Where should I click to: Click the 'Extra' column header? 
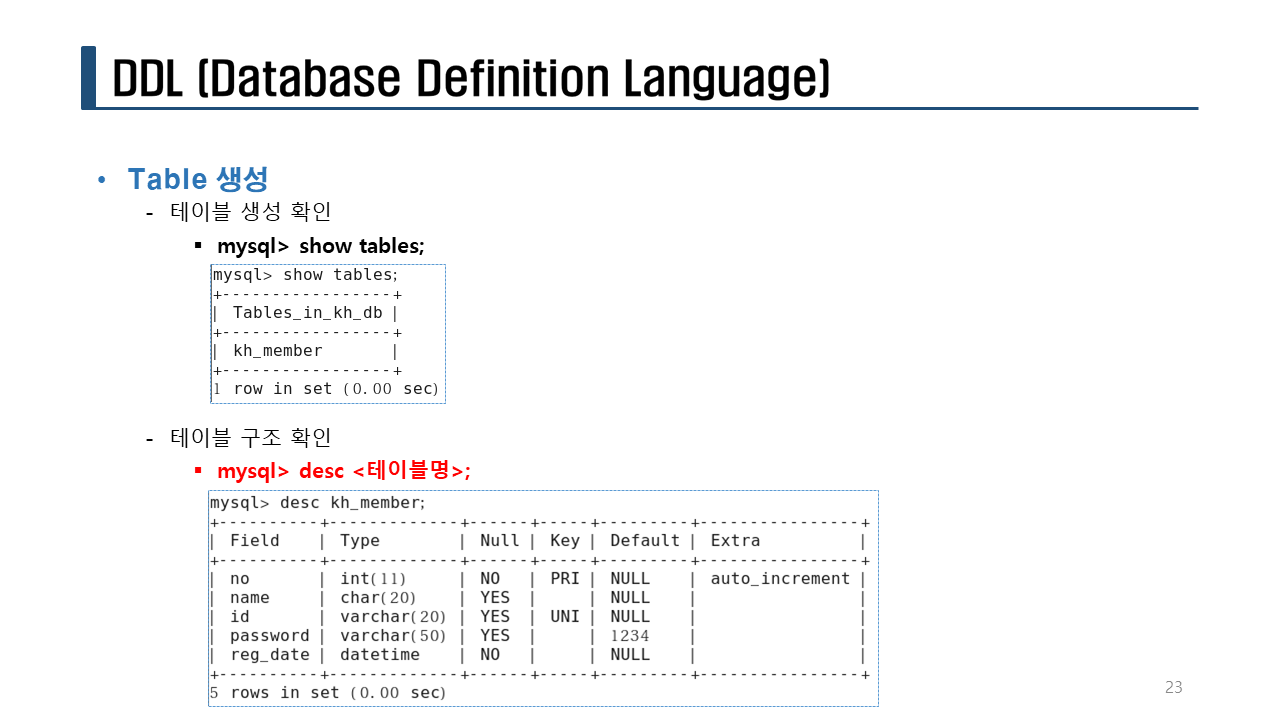click(x=735, y=541)
